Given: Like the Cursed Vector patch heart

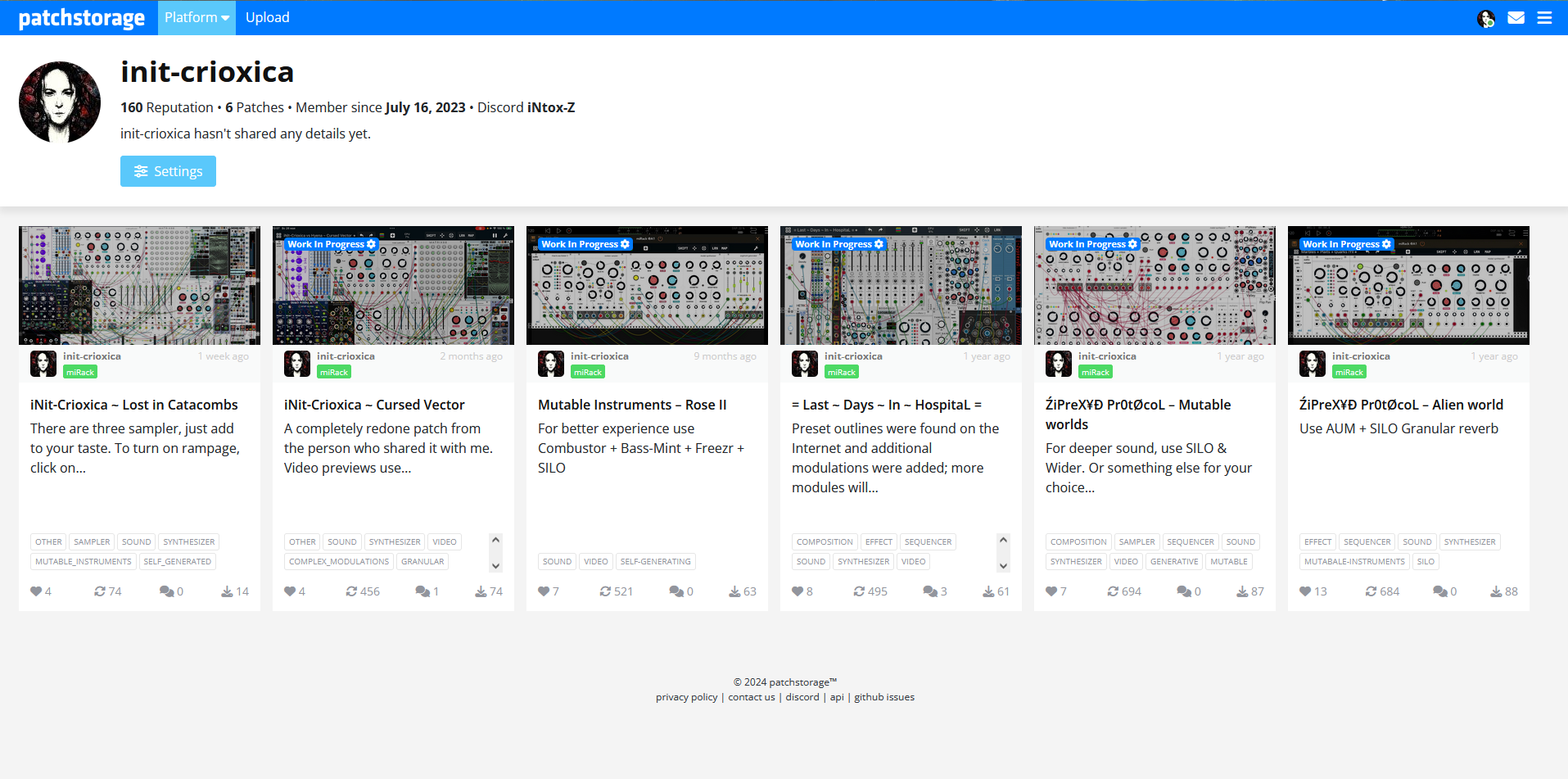Looking at the screenshot, I should click(290, 591).
